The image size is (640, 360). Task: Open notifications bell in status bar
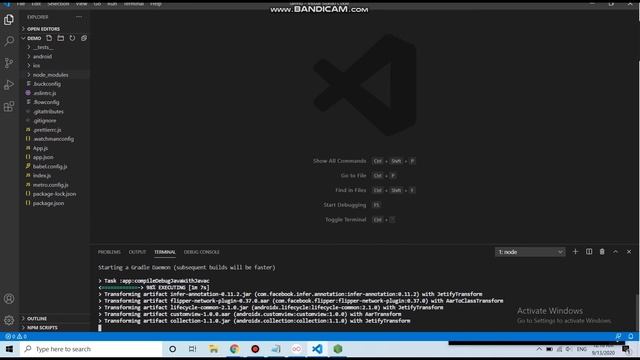pos(631,336)
